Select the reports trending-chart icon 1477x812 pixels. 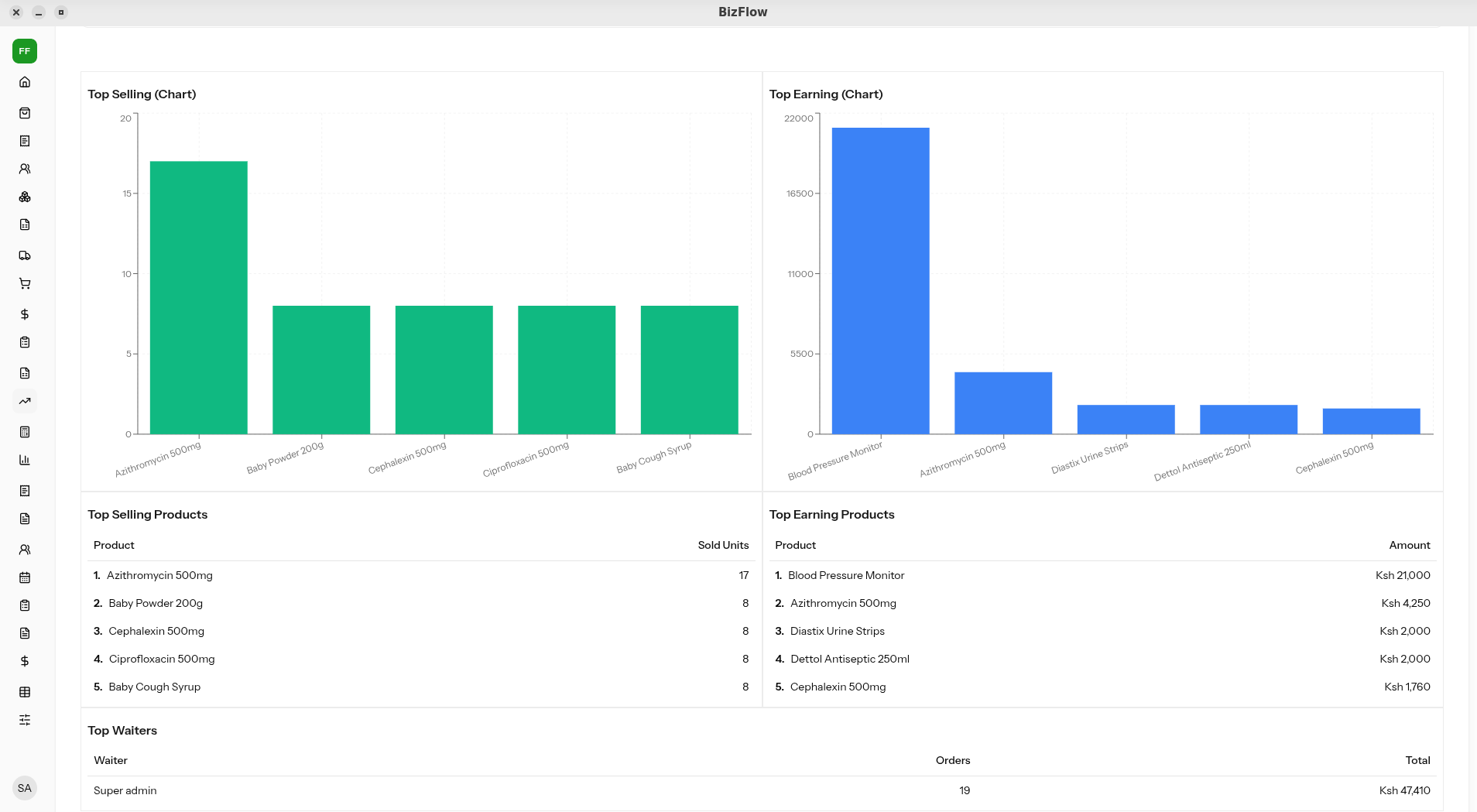25,400
